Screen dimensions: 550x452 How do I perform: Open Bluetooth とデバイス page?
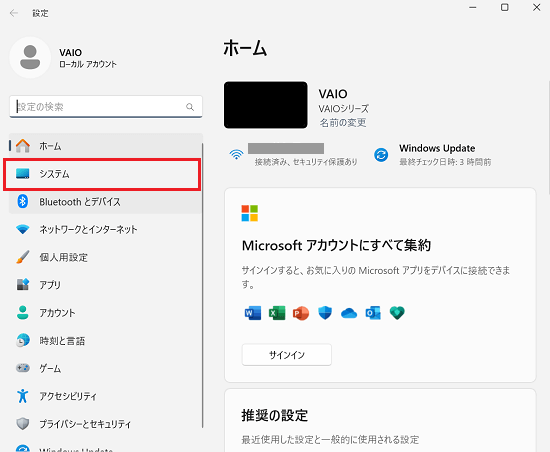tap(106, 202)
